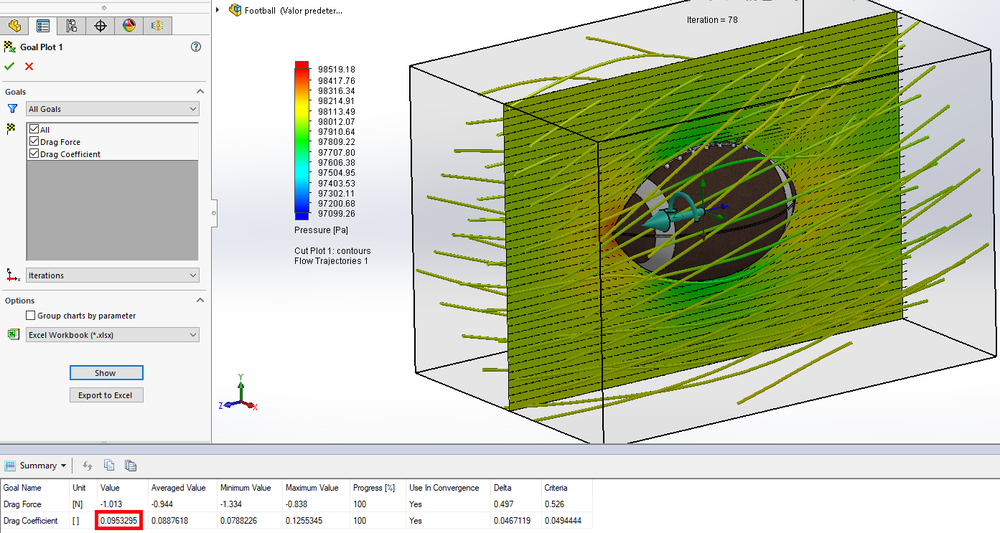The height and width of the screenshot is (533, 1000).
Task: Open the Excel Workbook format dropdown
Action: click(112, 335)
